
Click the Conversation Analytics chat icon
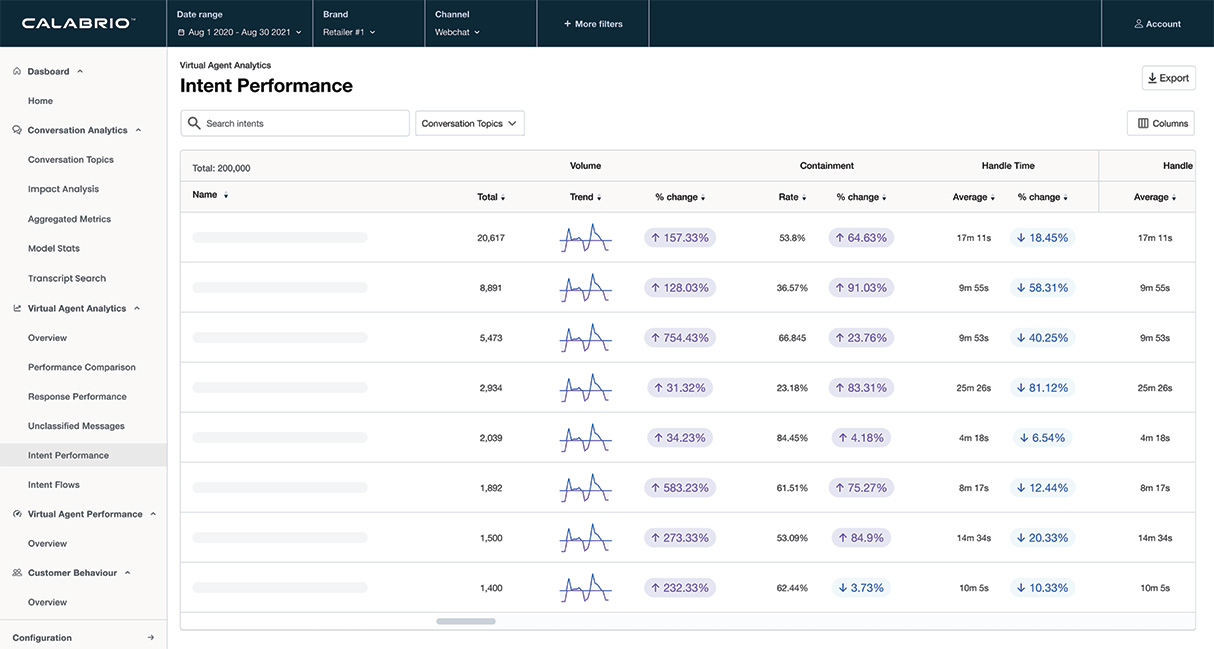pos(17,130)
